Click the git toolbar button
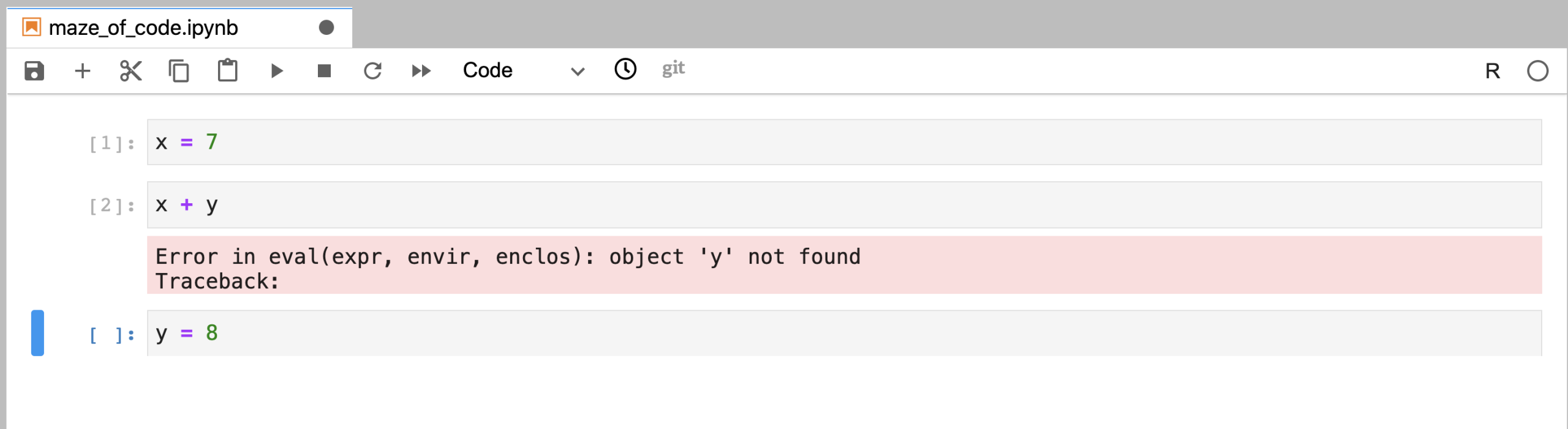1568x429 pixels. 673,69
